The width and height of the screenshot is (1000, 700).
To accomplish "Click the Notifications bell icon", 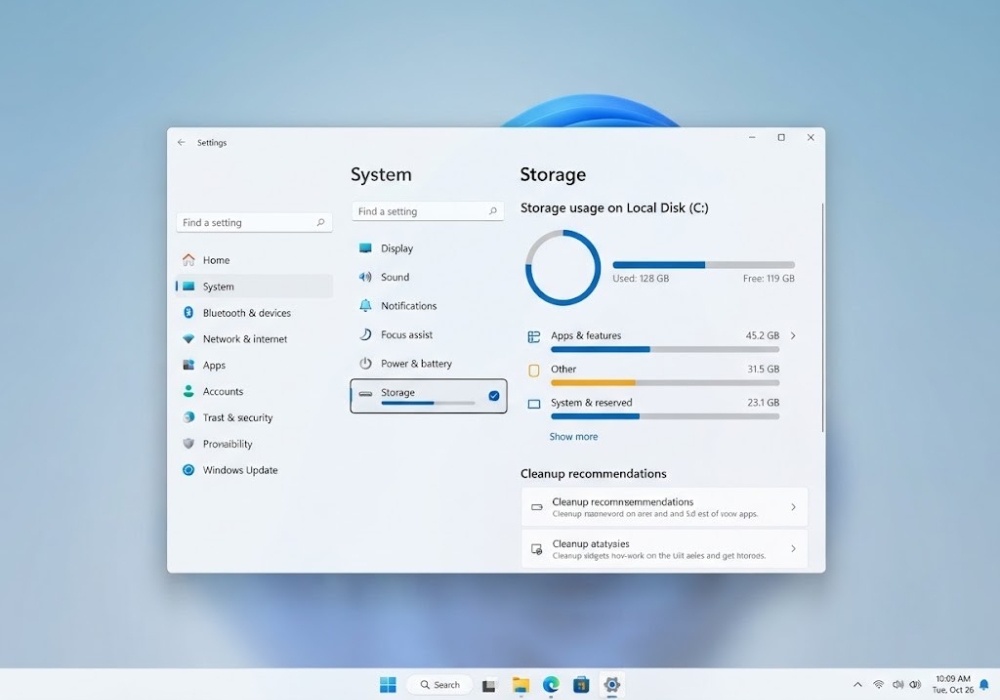I will (x=365, y=305).
